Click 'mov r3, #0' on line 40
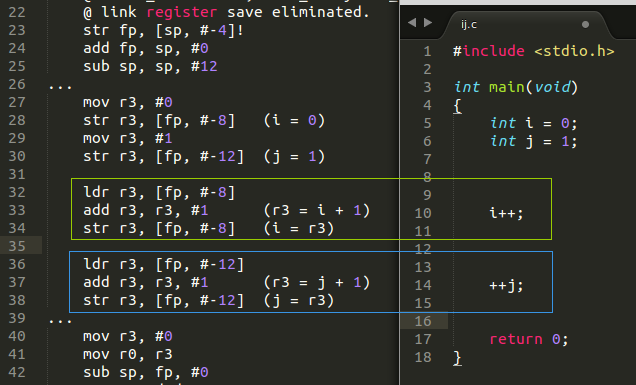Image resolution: width=636 pixels, height=385 pixels. tap(128, 336)
